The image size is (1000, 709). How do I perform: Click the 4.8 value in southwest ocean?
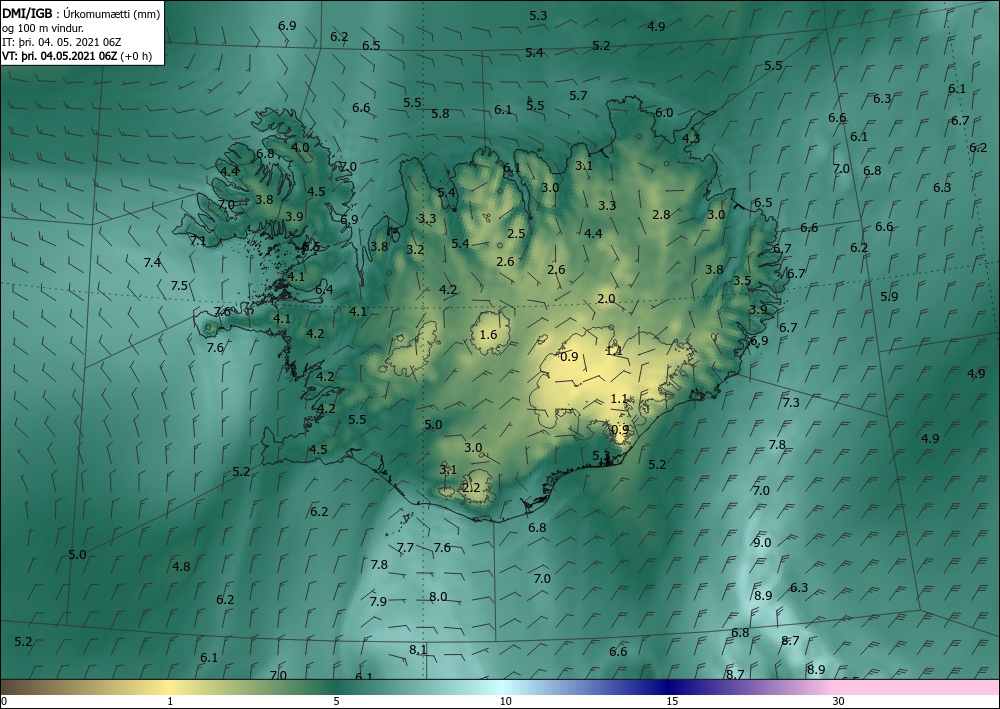coord(181,566)
